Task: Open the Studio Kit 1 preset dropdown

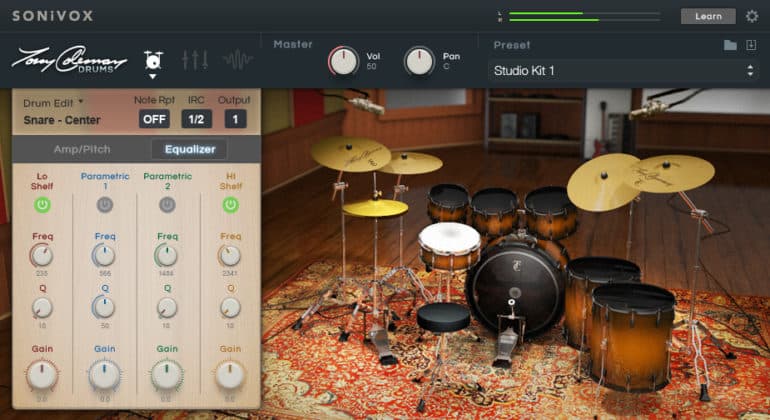Action: tap(623, 70)
